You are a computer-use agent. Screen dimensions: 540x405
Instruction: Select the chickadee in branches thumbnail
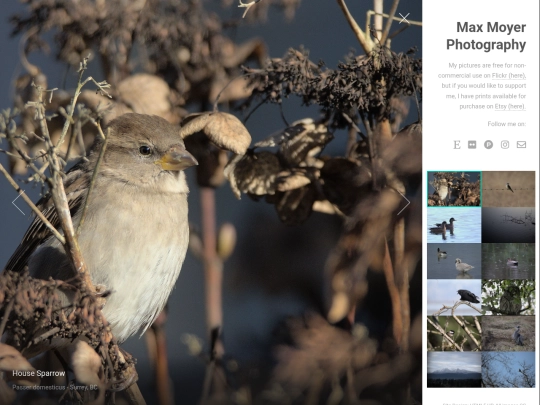click(454, 334)
